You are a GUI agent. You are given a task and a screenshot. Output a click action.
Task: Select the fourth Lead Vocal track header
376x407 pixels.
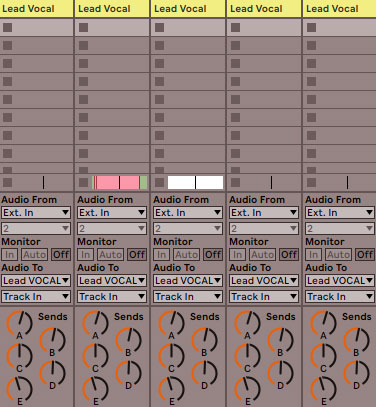tap(264, 8)
